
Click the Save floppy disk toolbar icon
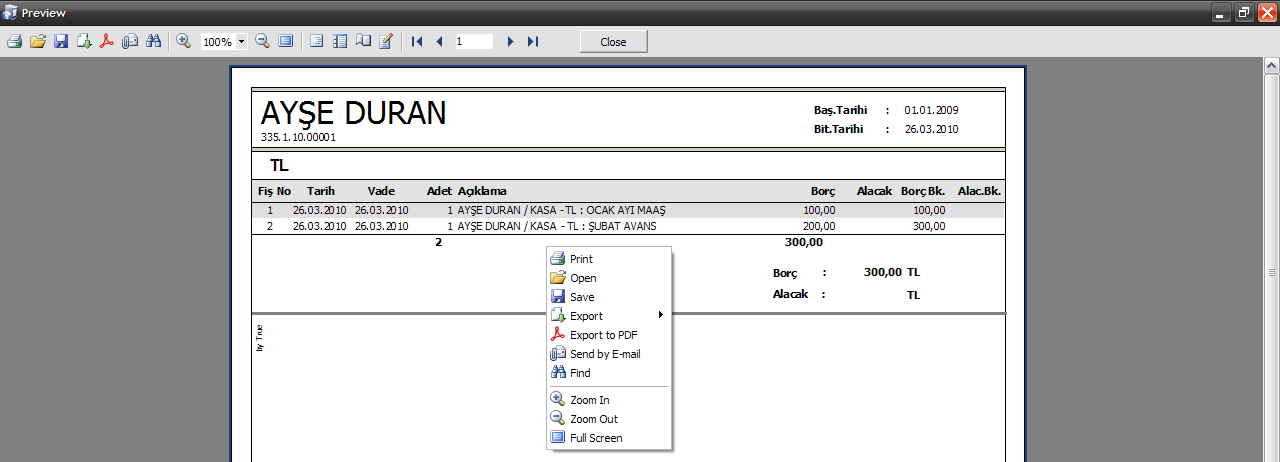(x=61, y=42)
